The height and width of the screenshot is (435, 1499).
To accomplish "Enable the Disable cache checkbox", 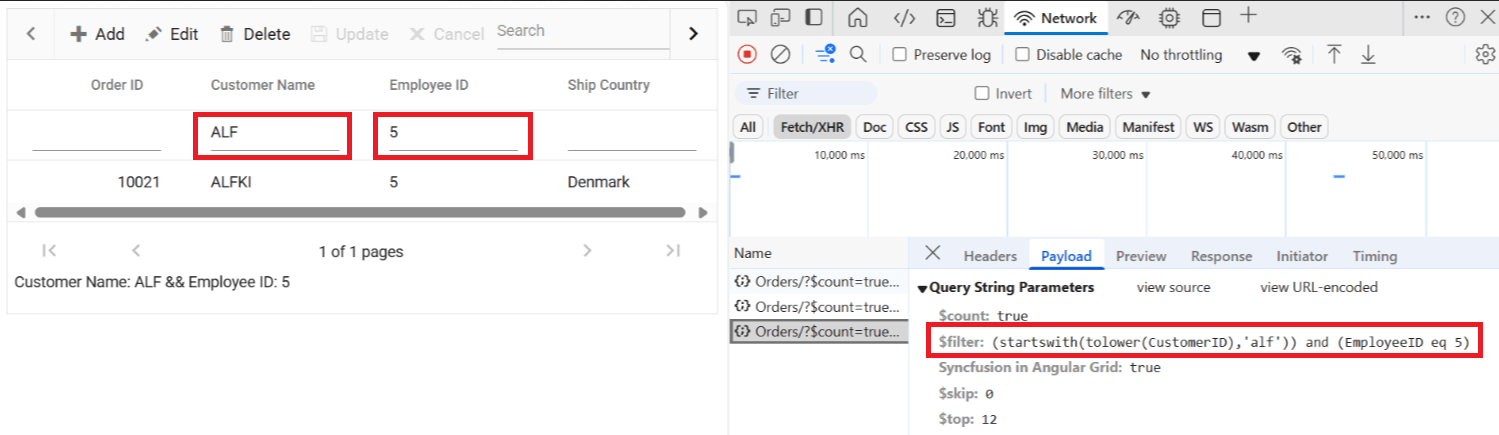I will (x=1022, y=55).
